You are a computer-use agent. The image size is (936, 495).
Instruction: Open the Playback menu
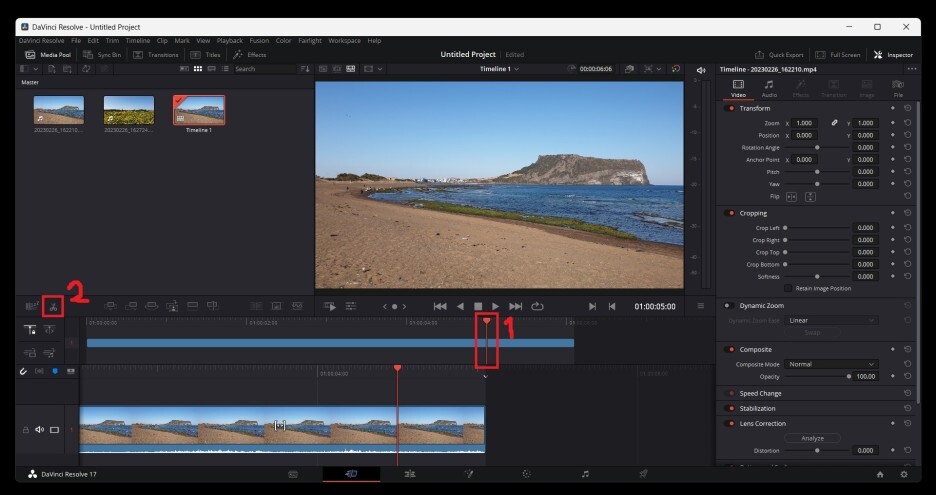(x=229, y=41)
